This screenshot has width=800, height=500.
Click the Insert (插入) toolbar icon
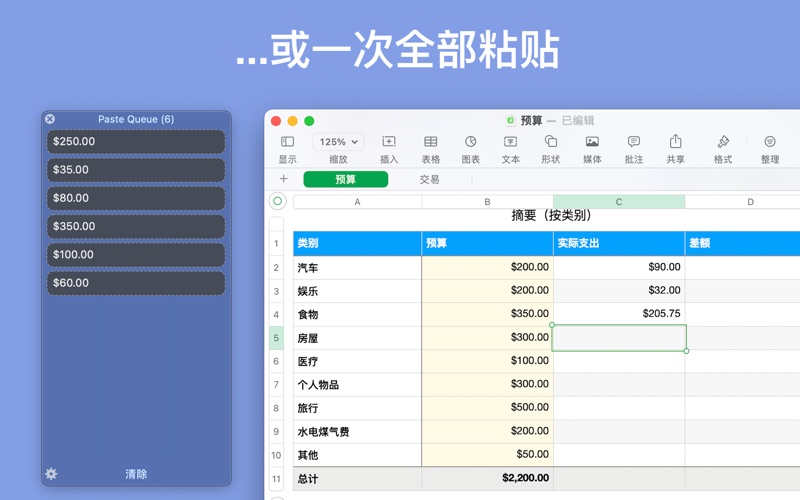(389, 143)
